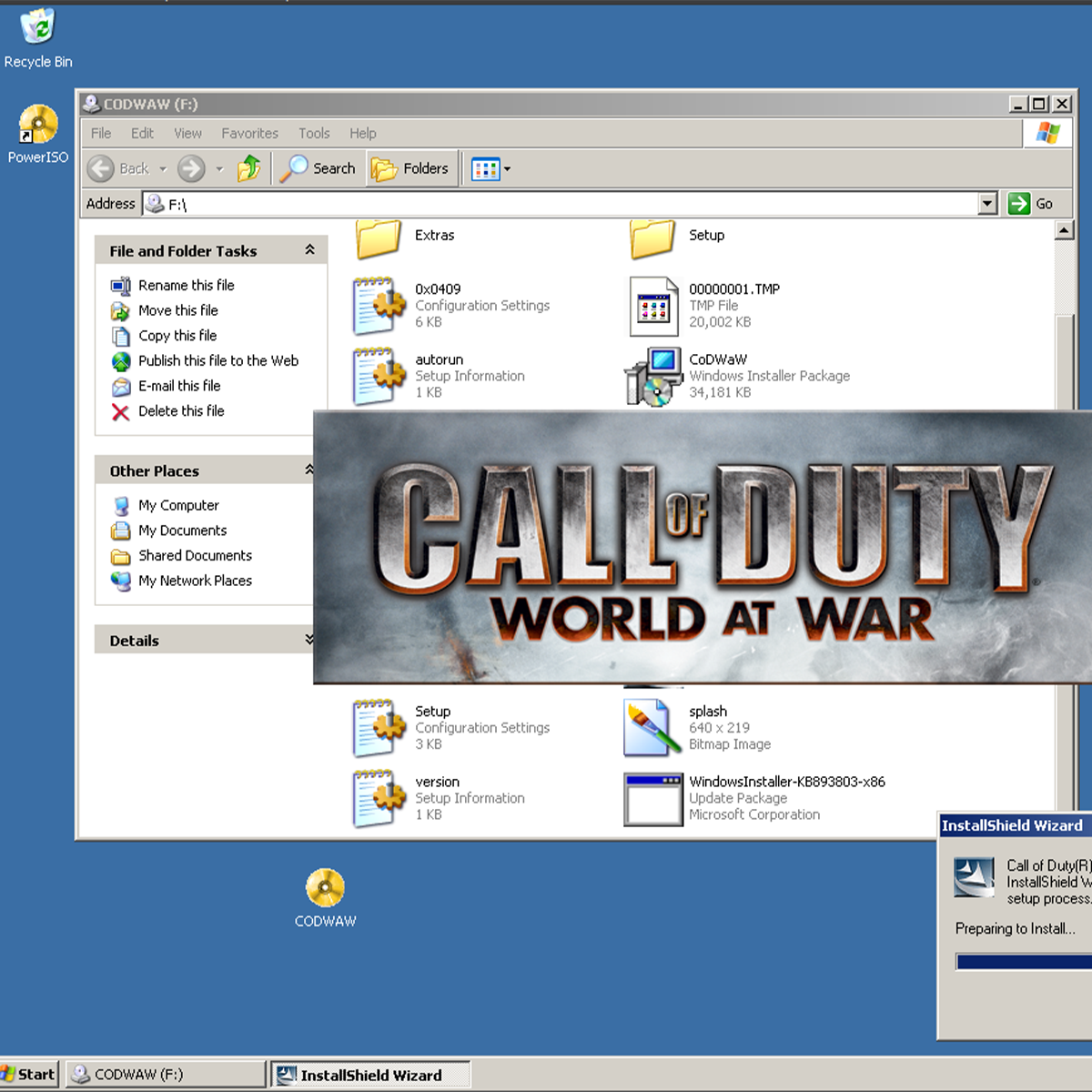Open My Network Places link

195,581
